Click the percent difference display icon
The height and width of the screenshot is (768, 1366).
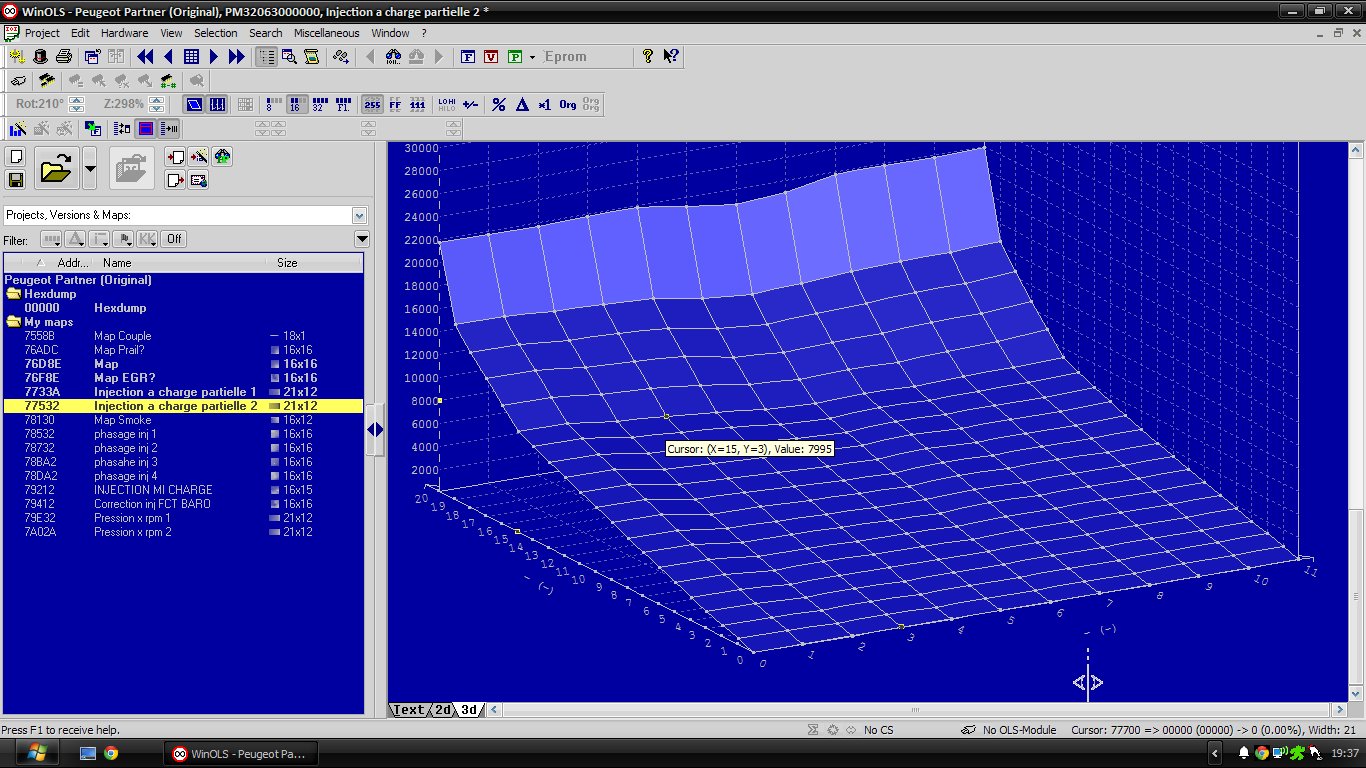tap(499, 104)
